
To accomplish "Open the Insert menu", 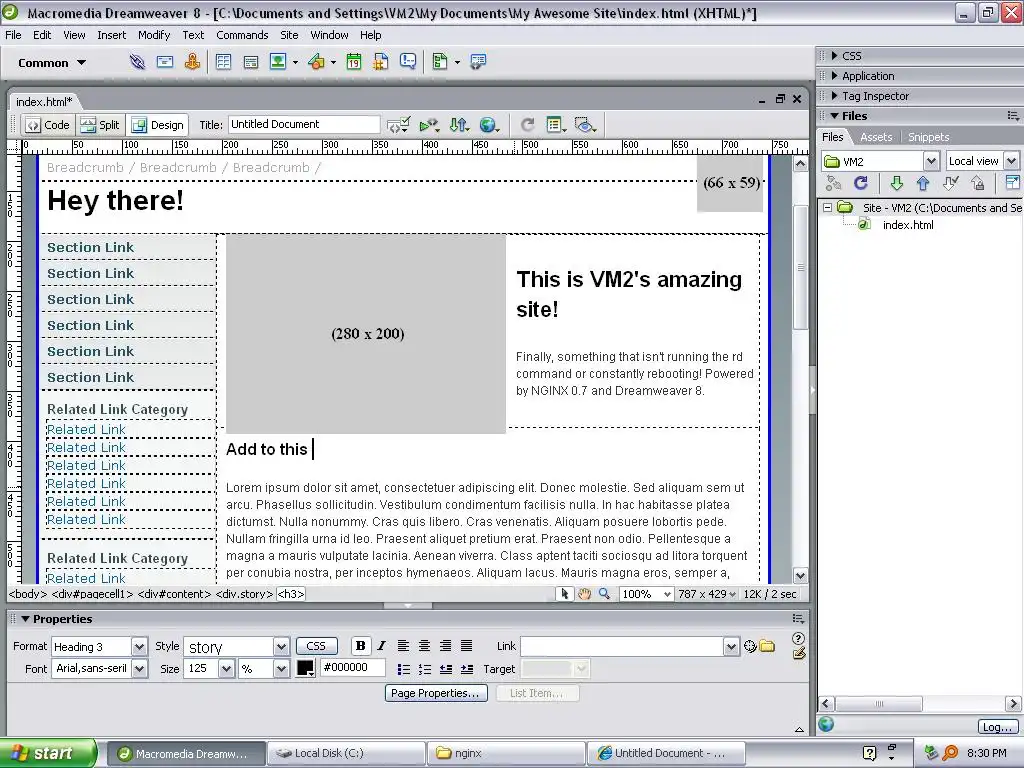I will (112, 35).
